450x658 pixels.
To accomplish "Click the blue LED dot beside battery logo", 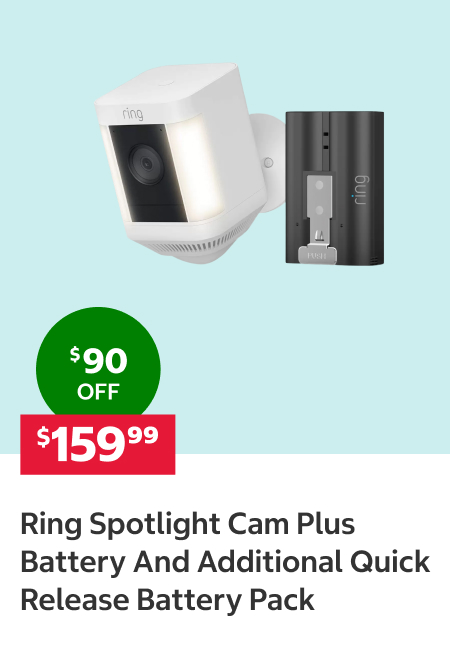I will [x=352, y=196].
